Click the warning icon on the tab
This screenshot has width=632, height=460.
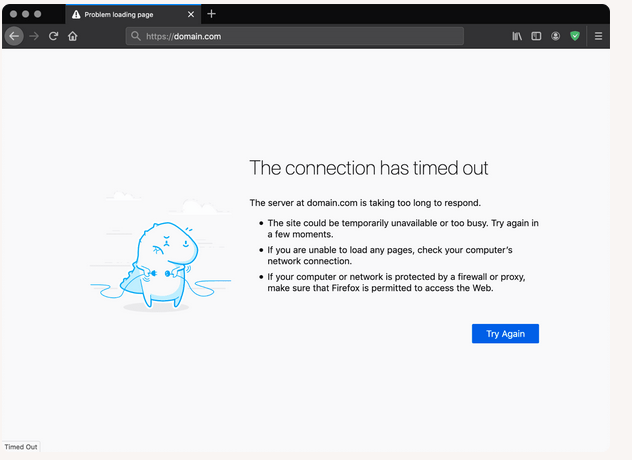[x=76, y=15]
